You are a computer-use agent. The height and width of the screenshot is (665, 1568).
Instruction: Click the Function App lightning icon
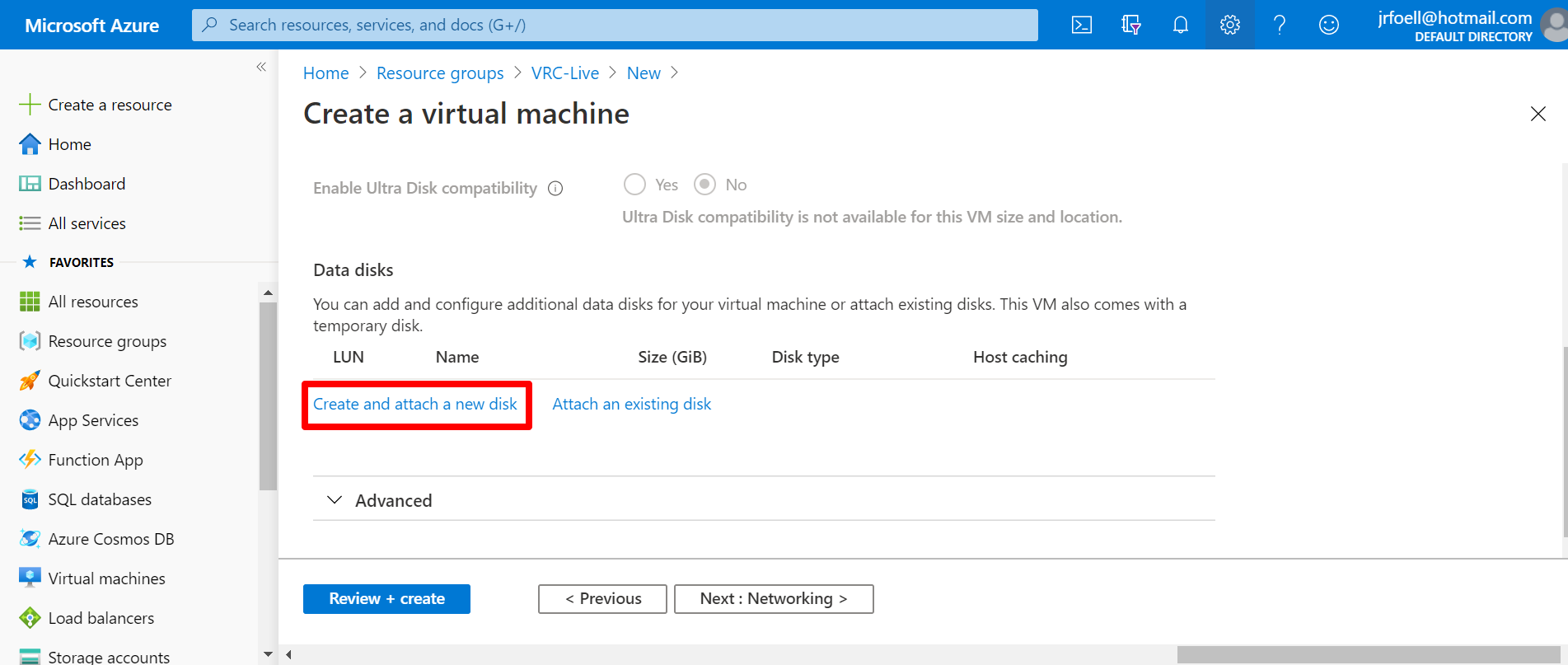coord(30,460)
